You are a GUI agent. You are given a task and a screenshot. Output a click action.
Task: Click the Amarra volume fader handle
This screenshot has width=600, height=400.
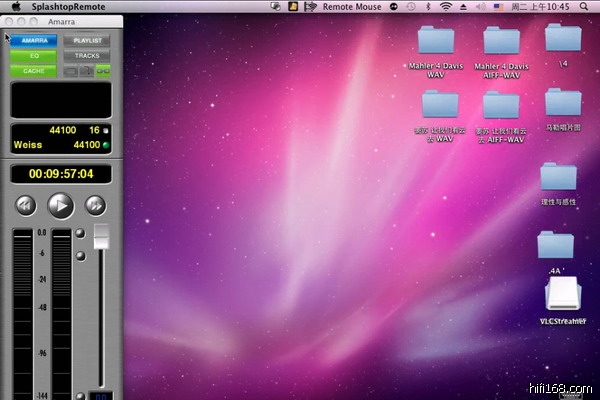point(101,236)
